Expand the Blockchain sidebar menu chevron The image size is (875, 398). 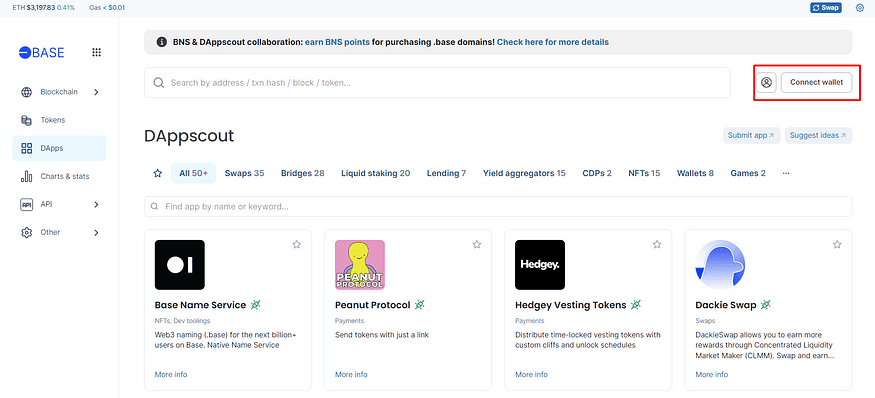point(96,92)
